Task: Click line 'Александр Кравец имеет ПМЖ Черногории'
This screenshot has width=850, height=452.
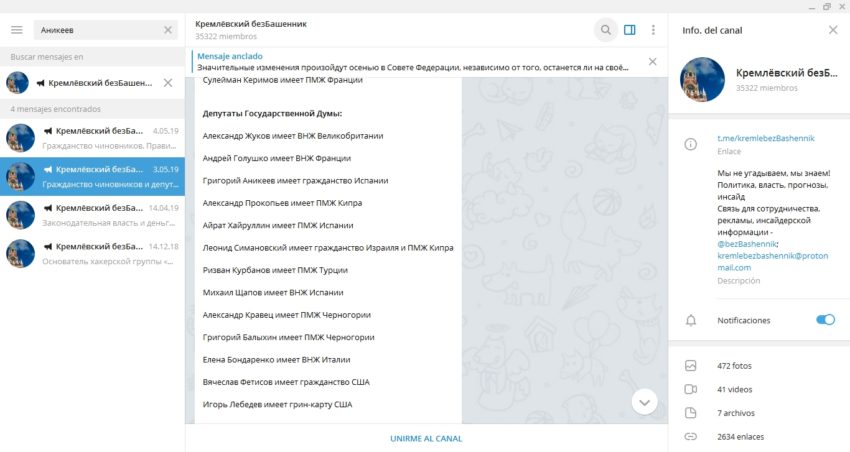Action: (x=287, y=314)
